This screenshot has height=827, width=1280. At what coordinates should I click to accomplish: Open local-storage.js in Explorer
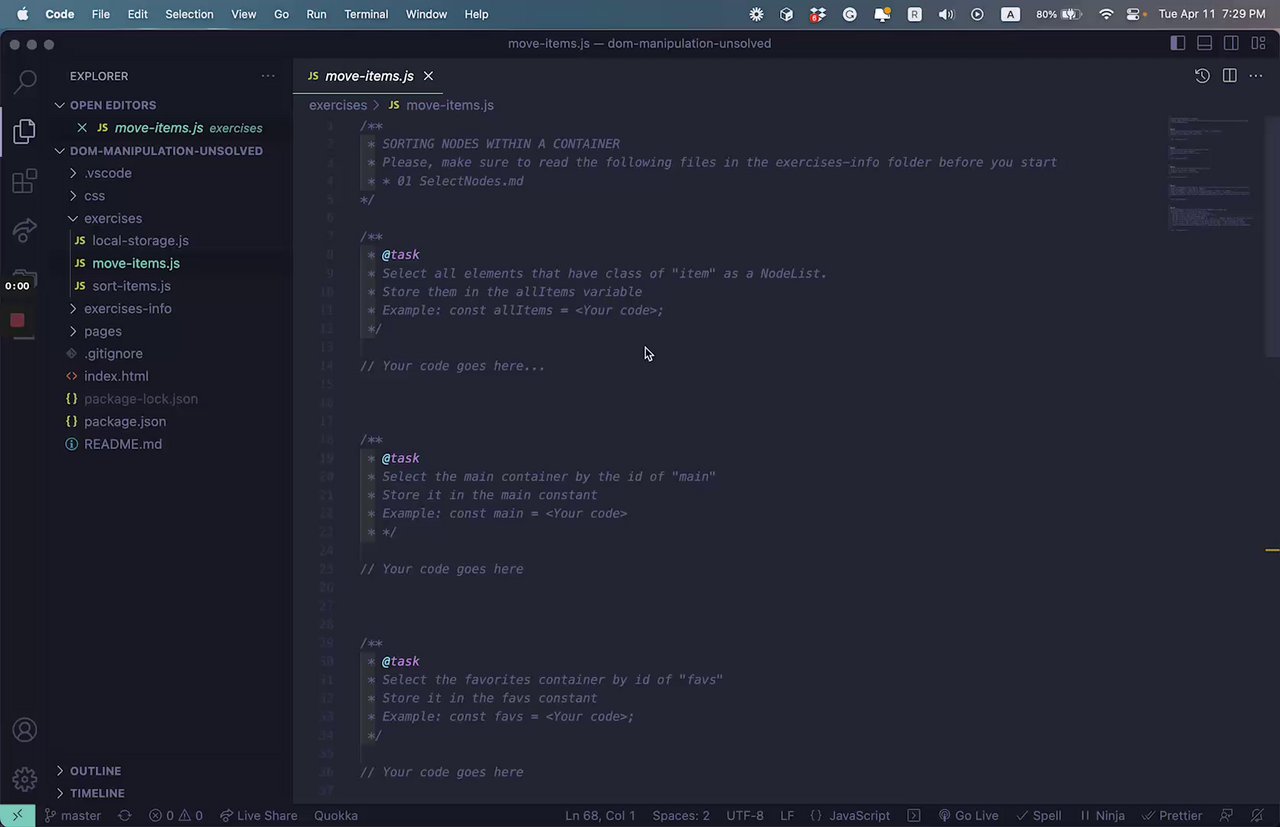pyautogui.click(x=140, y=241)
